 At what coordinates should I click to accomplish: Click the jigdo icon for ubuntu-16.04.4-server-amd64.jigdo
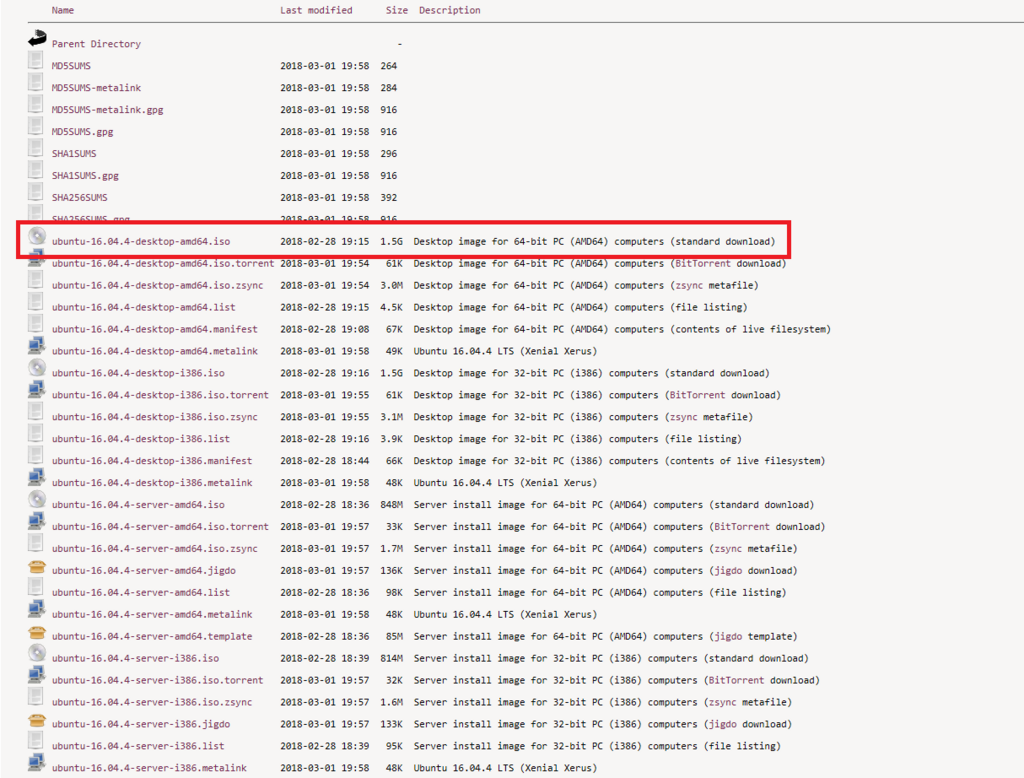coord(37,566)
